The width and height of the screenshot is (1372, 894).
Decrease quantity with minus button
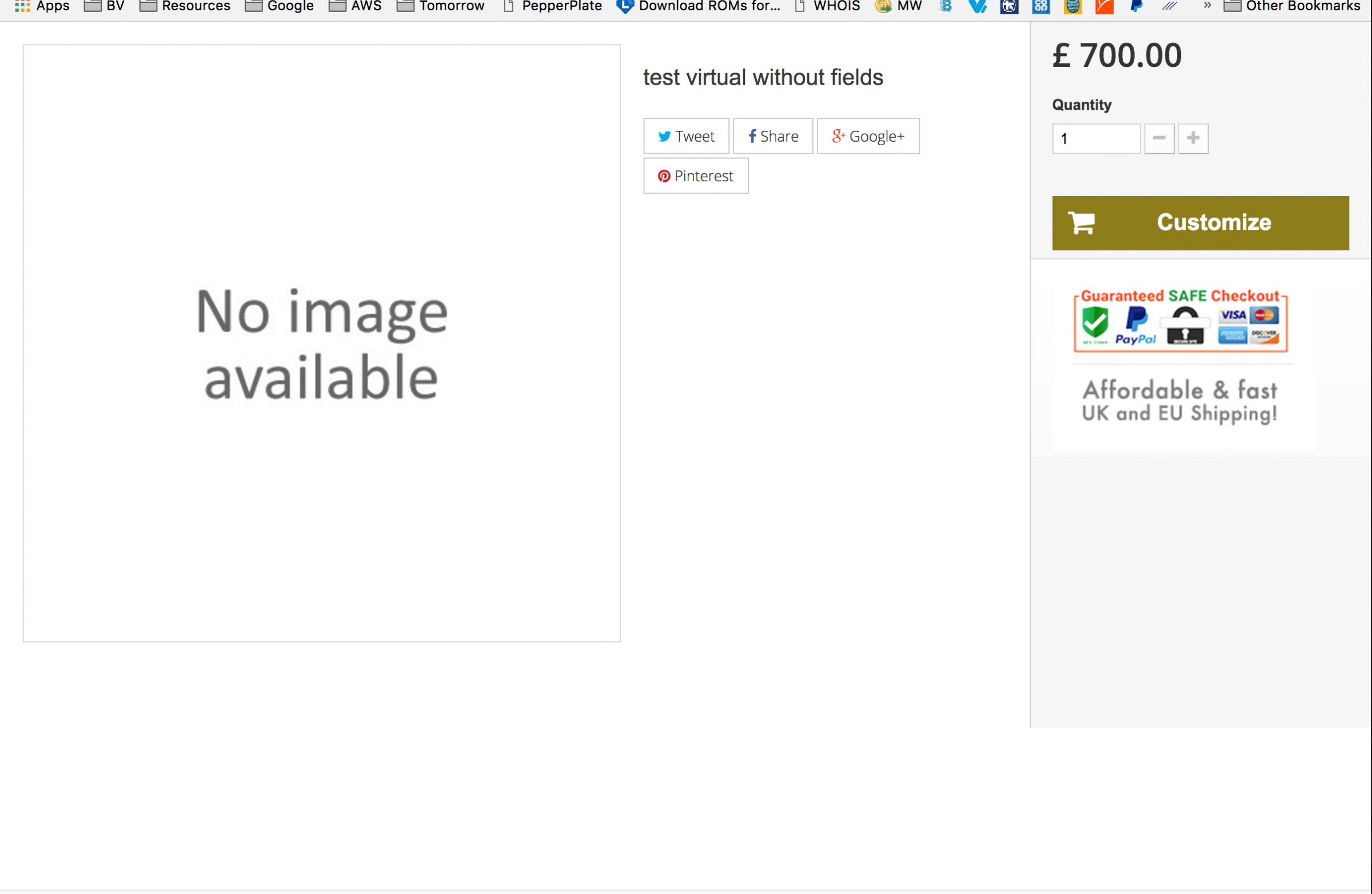[1159, 138]
